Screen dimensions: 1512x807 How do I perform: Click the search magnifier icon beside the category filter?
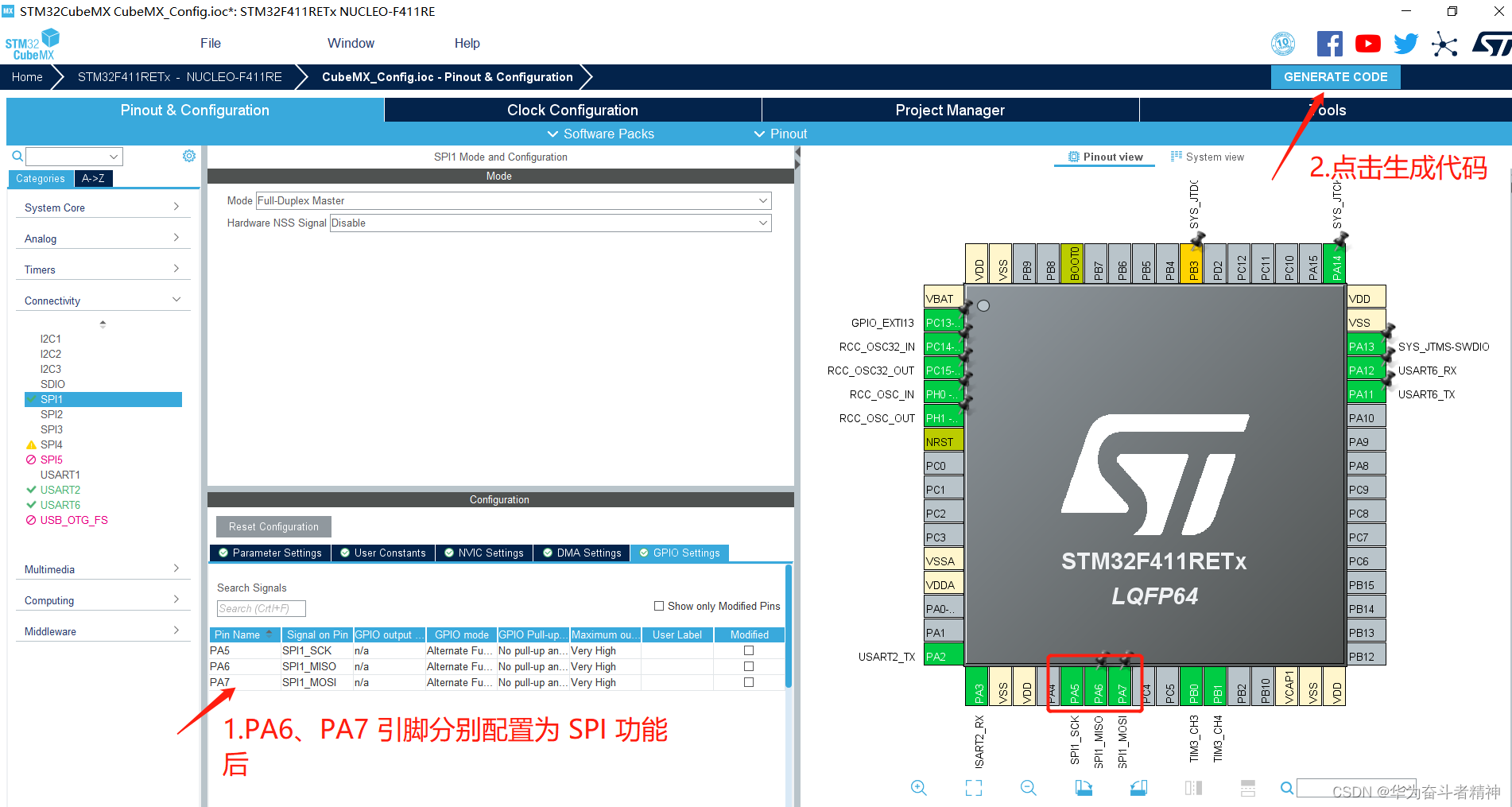pyautogui.click(x=17, y=156)
